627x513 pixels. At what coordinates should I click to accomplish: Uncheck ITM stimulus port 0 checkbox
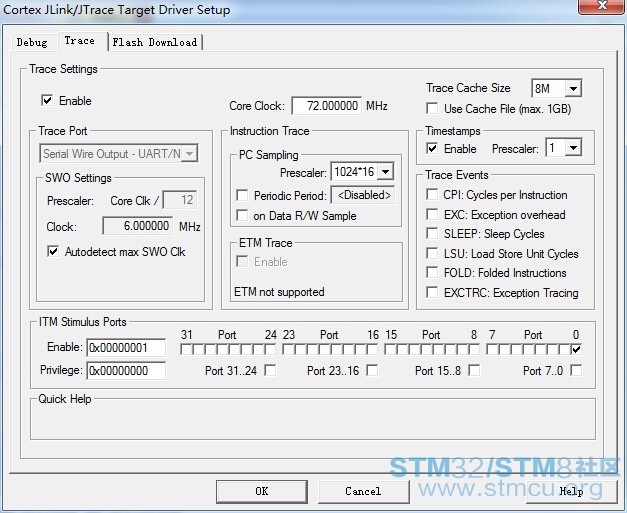[576, 349]
